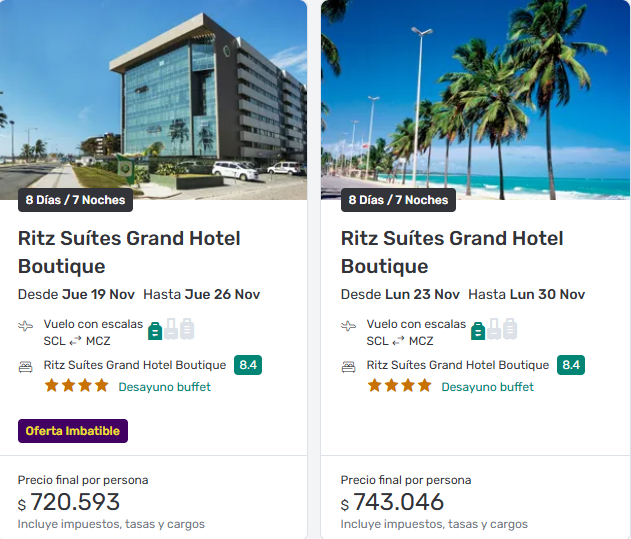
Task: Select the $720.593 price
Action: pyautogui.click(x=75, y=502)
